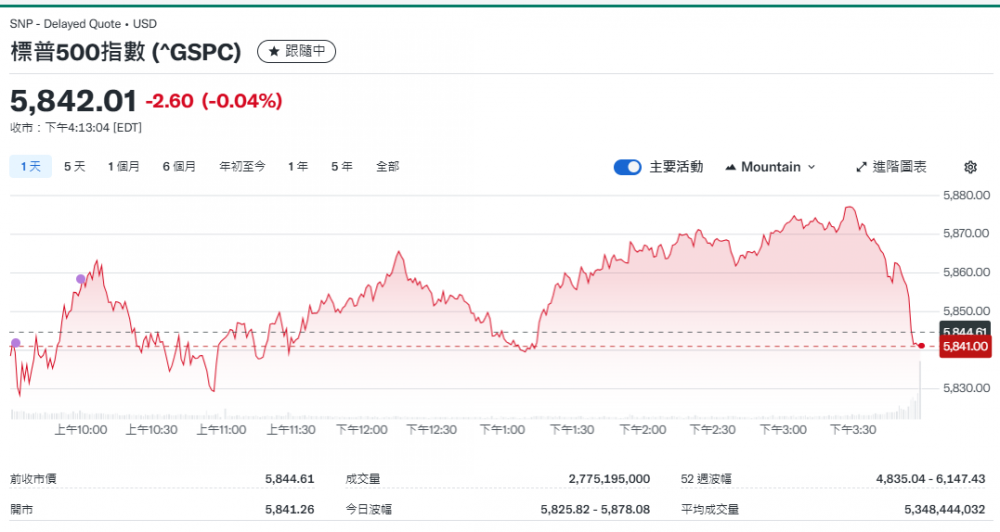Select the 1天 time range tab
Image resolution: width=1000 pixels, height=532 pixels.
30,167
